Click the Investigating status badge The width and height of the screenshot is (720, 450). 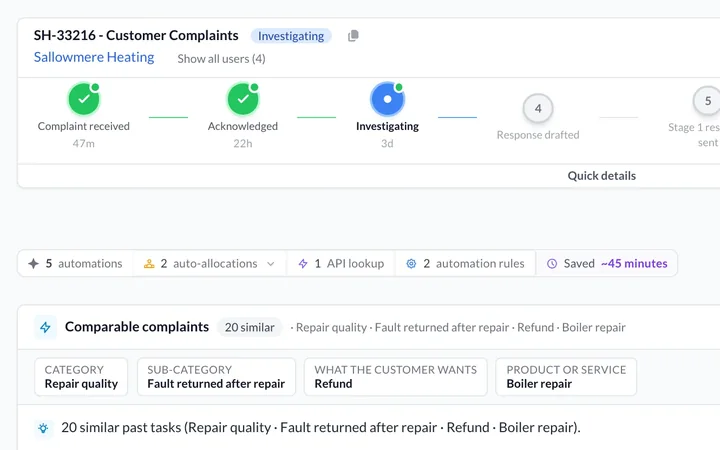pyautogui.click(x=291, y=36)
